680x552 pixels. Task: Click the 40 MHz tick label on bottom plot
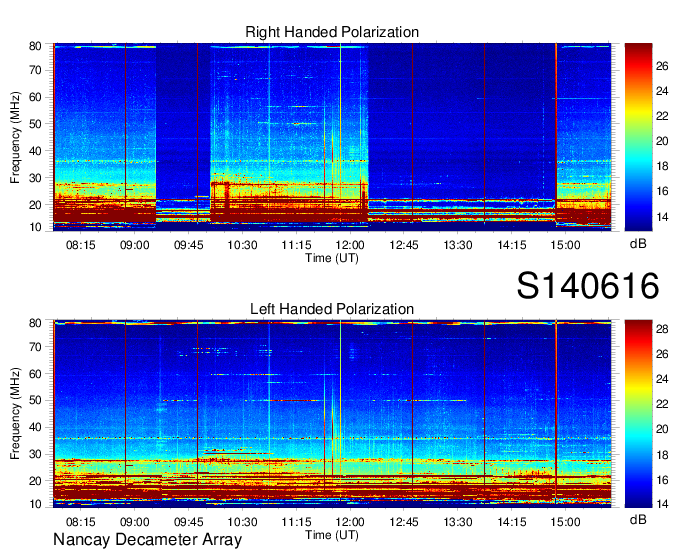pyautogui.click(x=35, y=428)
